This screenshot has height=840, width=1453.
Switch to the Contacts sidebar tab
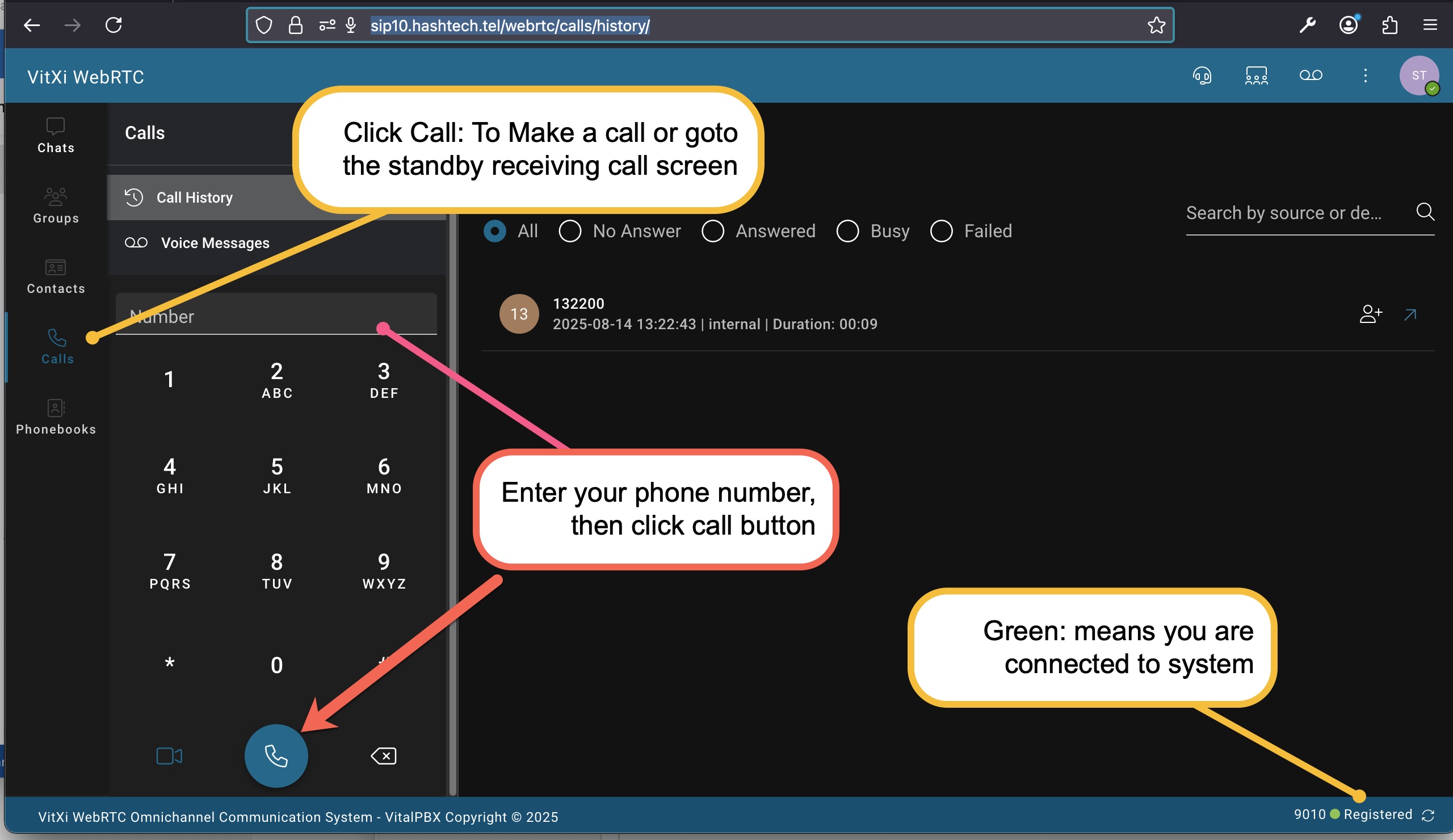coord(56,277)
